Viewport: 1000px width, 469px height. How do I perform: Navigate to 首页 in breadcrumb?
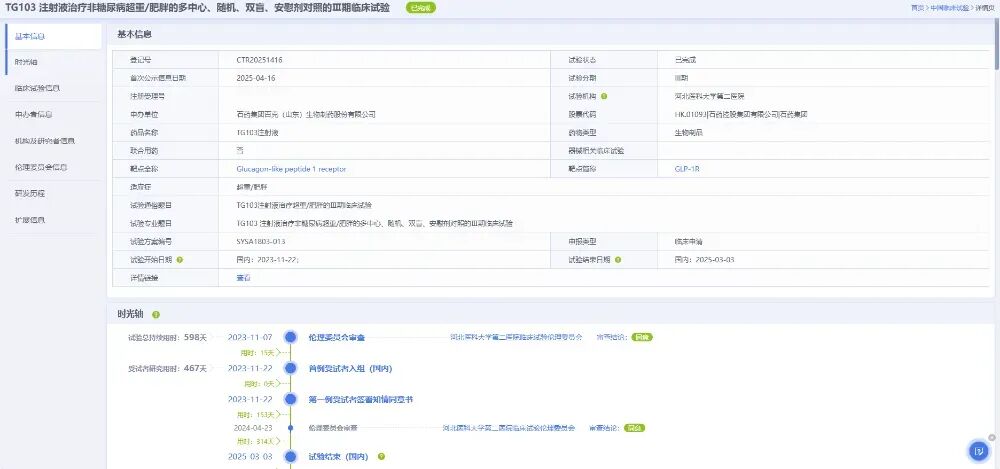(x=917, y=7)
